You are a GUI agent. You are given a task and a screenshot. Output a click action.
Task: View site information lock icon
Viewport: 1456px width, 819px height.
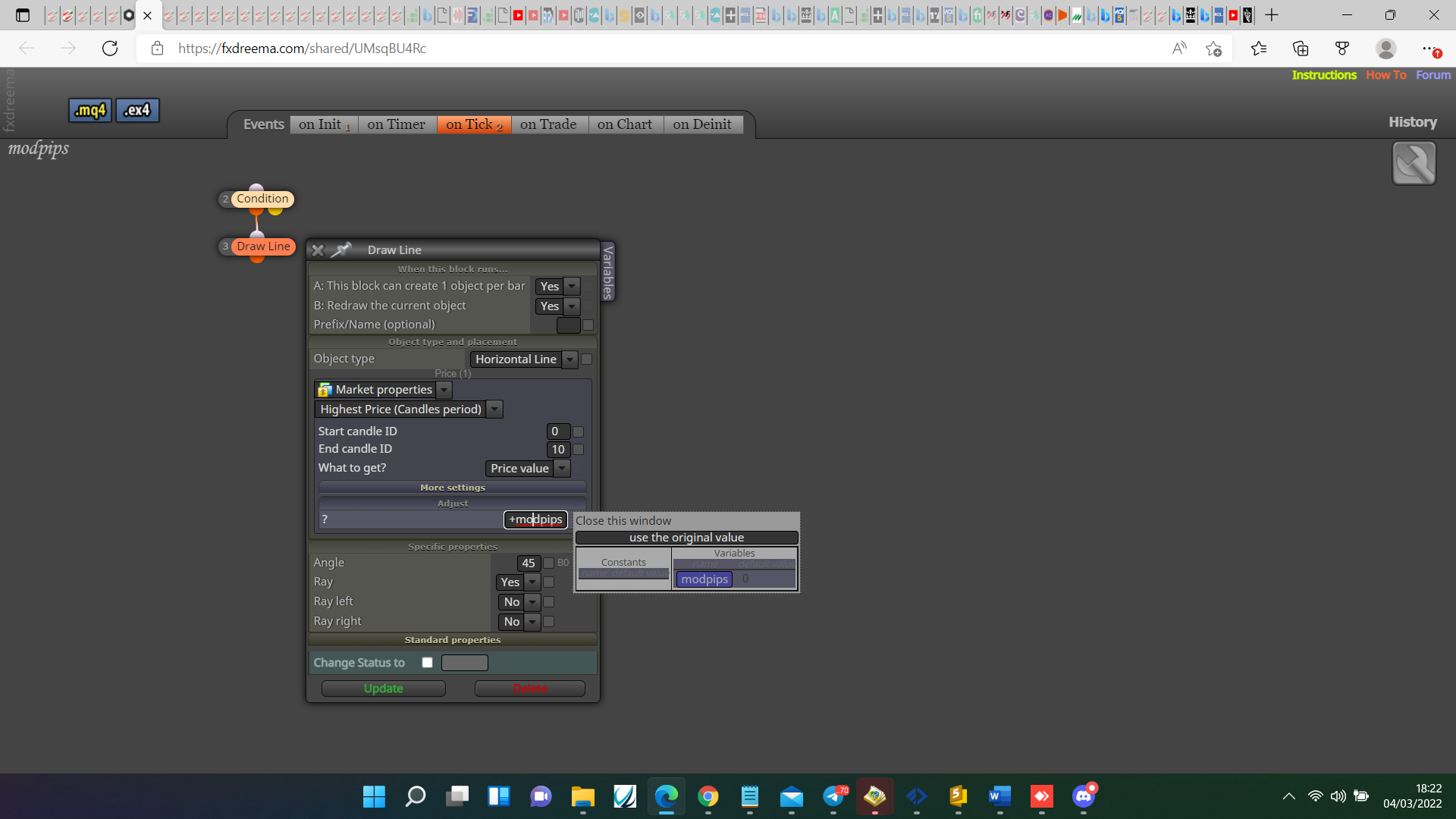click(x=157, y=49)
